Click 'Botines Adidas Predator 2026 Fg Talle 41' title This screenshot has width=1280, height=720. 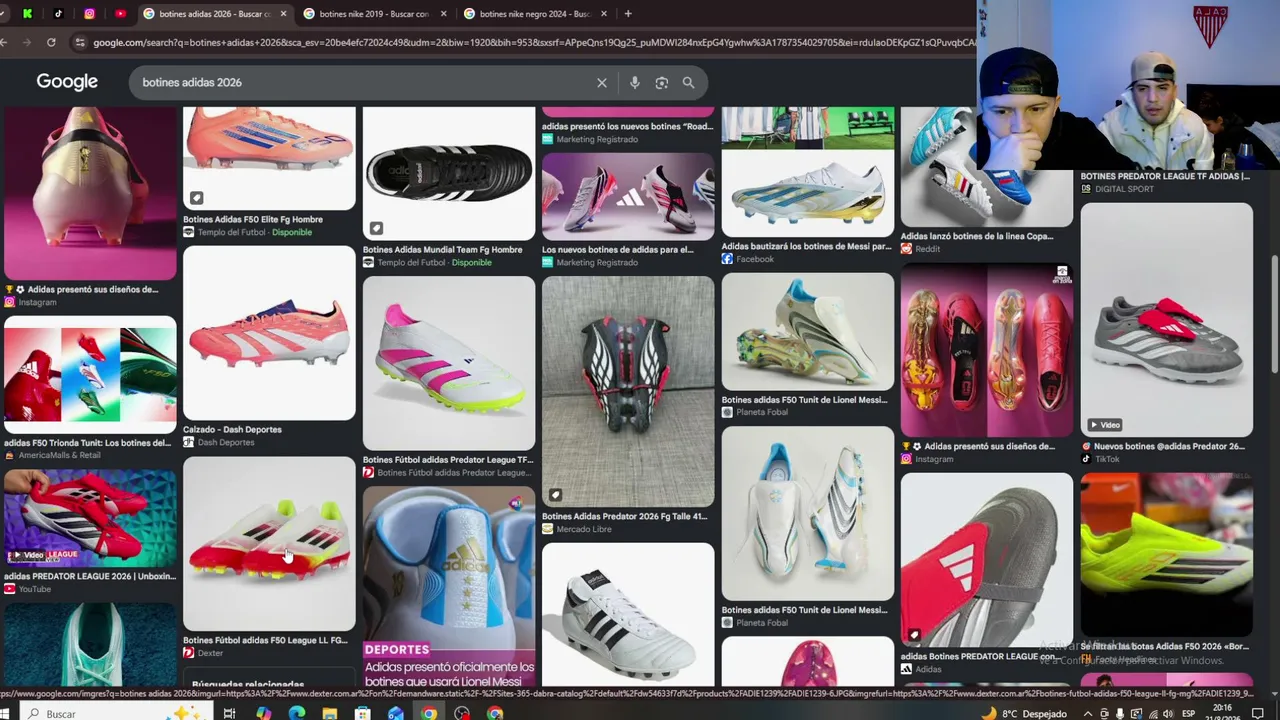[624, 517]
